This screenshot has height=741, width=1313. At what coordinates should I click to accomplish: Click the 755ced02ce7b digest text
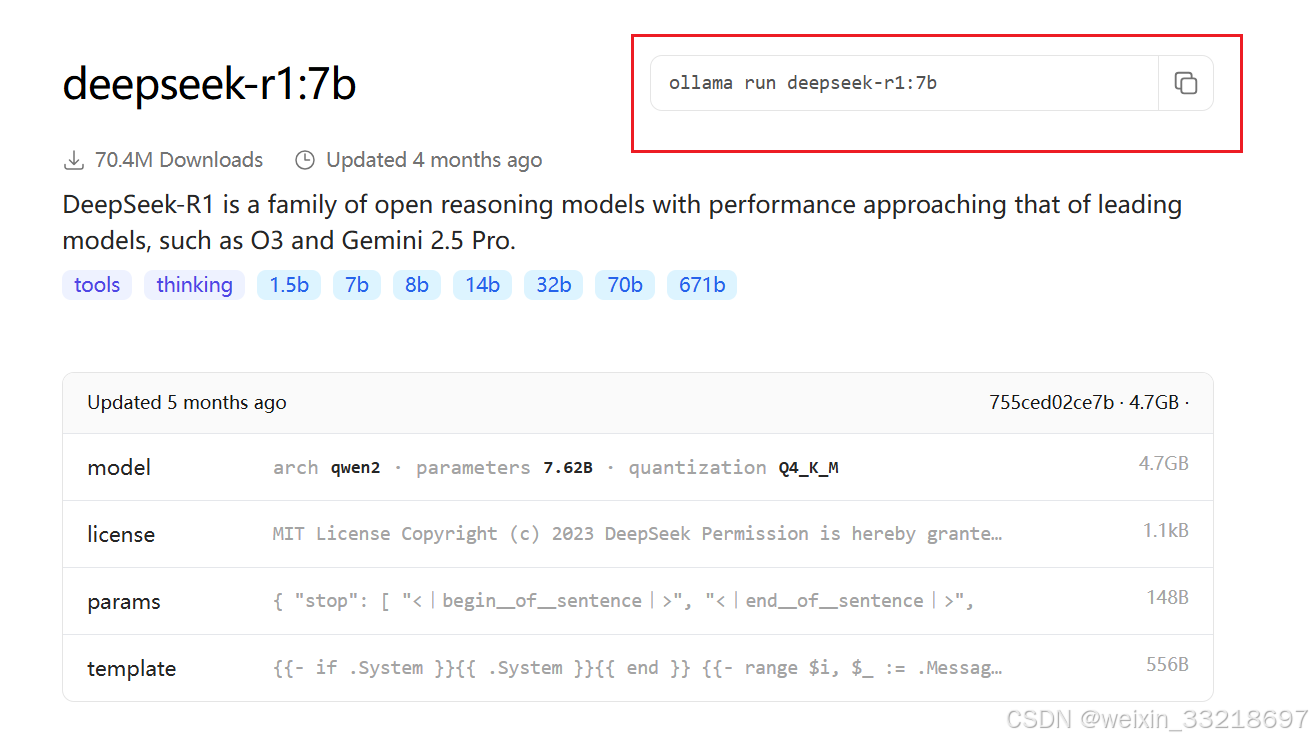1051,403
